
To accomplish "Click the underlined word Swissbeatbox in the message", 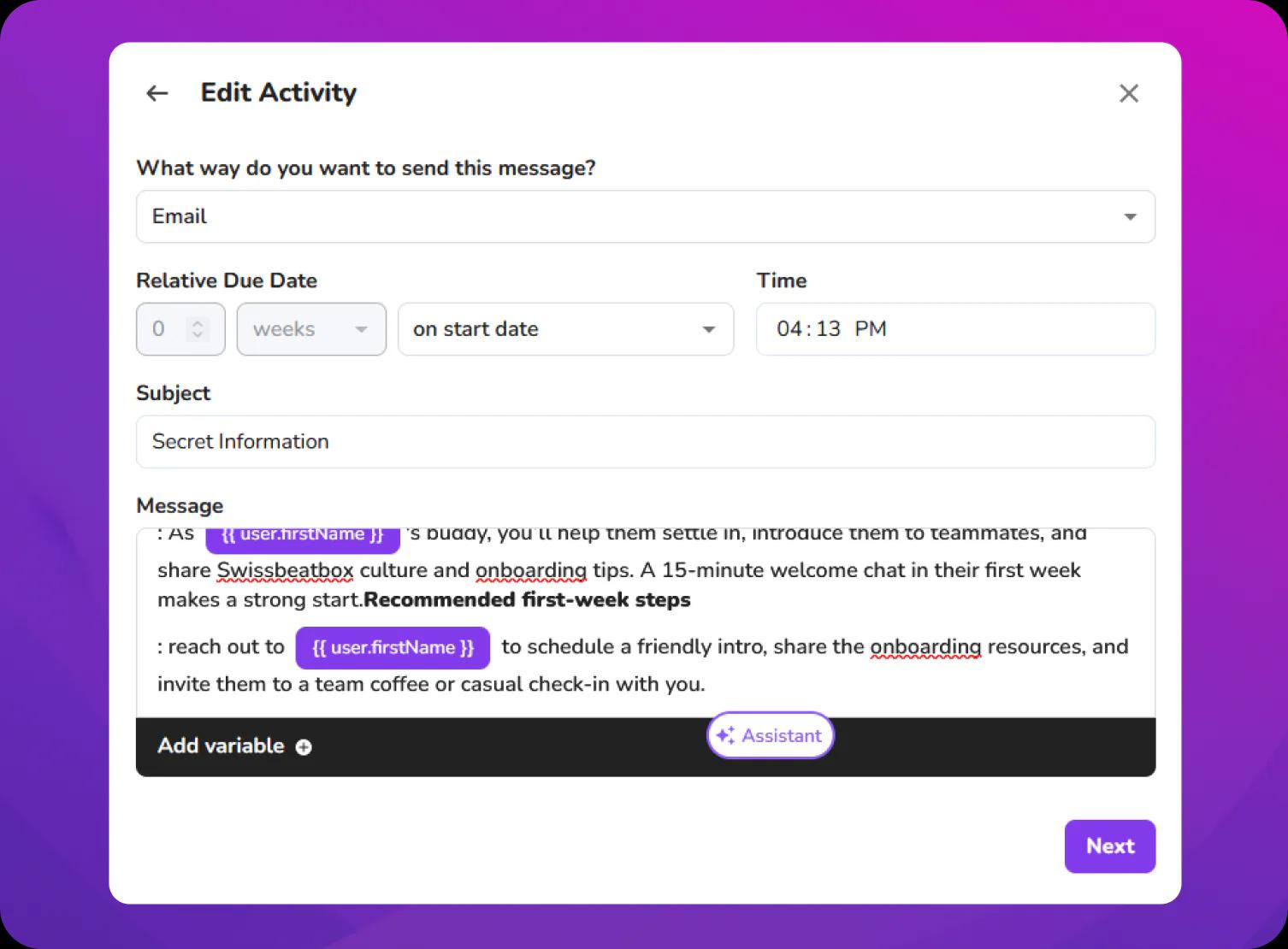I will 285,570.
